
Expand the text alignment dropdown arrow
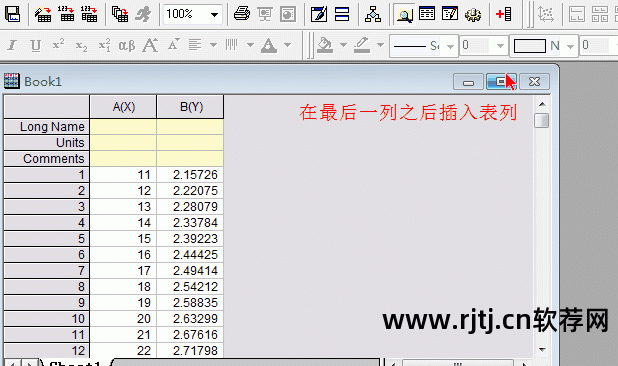[213, 45]
